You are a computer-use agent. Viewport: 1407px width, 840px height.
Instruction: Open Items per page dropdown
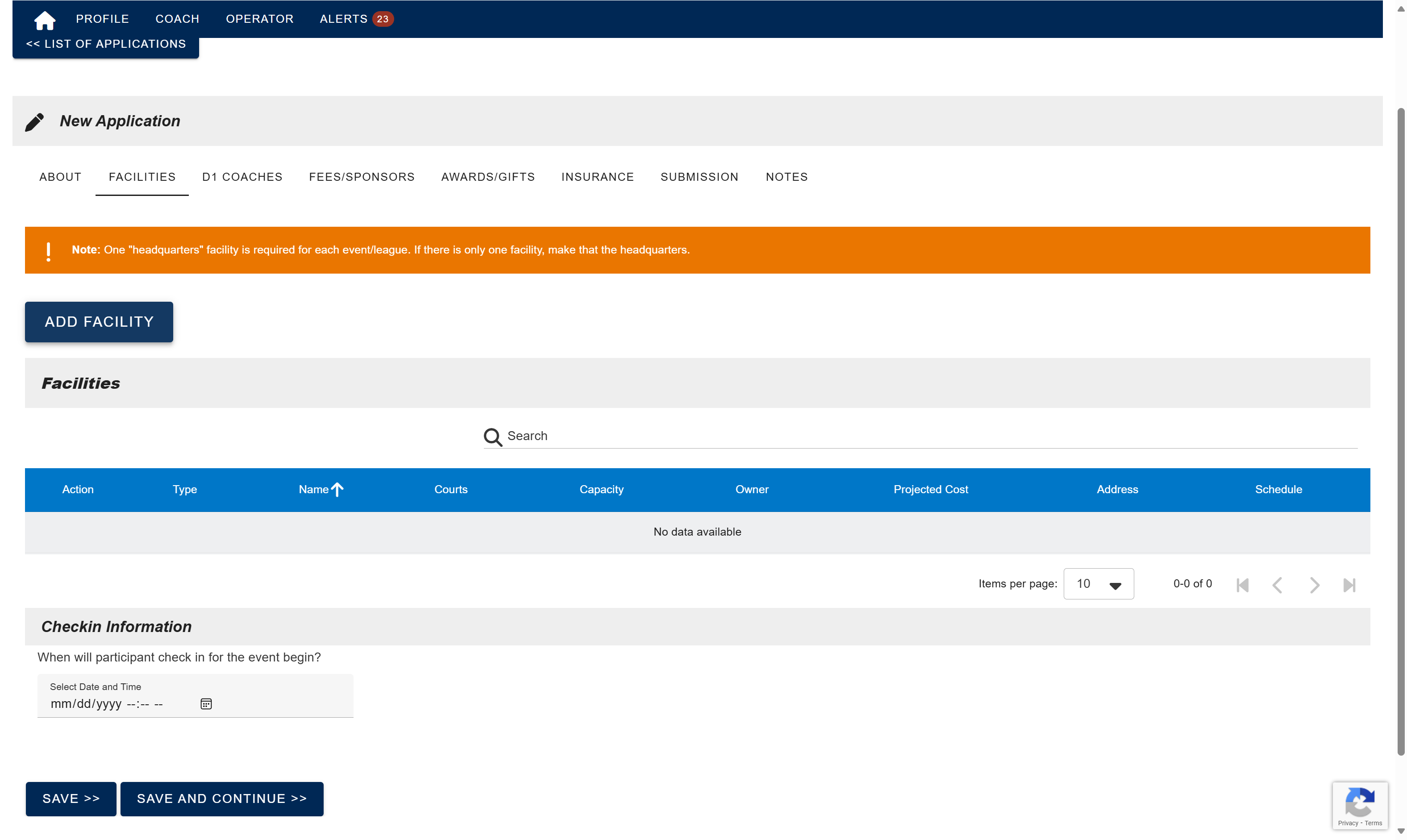click(1098, 584)
